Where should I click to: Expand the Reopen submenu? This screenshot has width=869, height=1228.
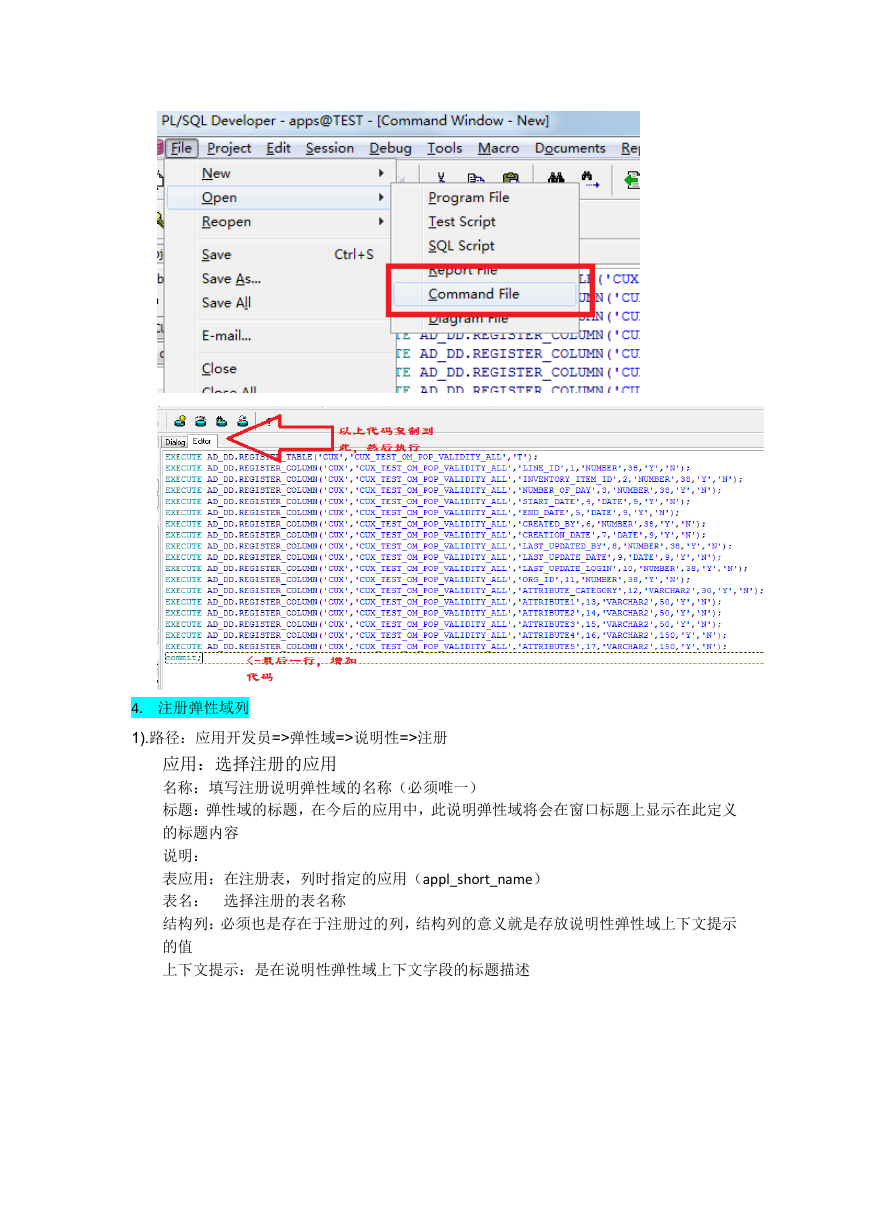280,222
